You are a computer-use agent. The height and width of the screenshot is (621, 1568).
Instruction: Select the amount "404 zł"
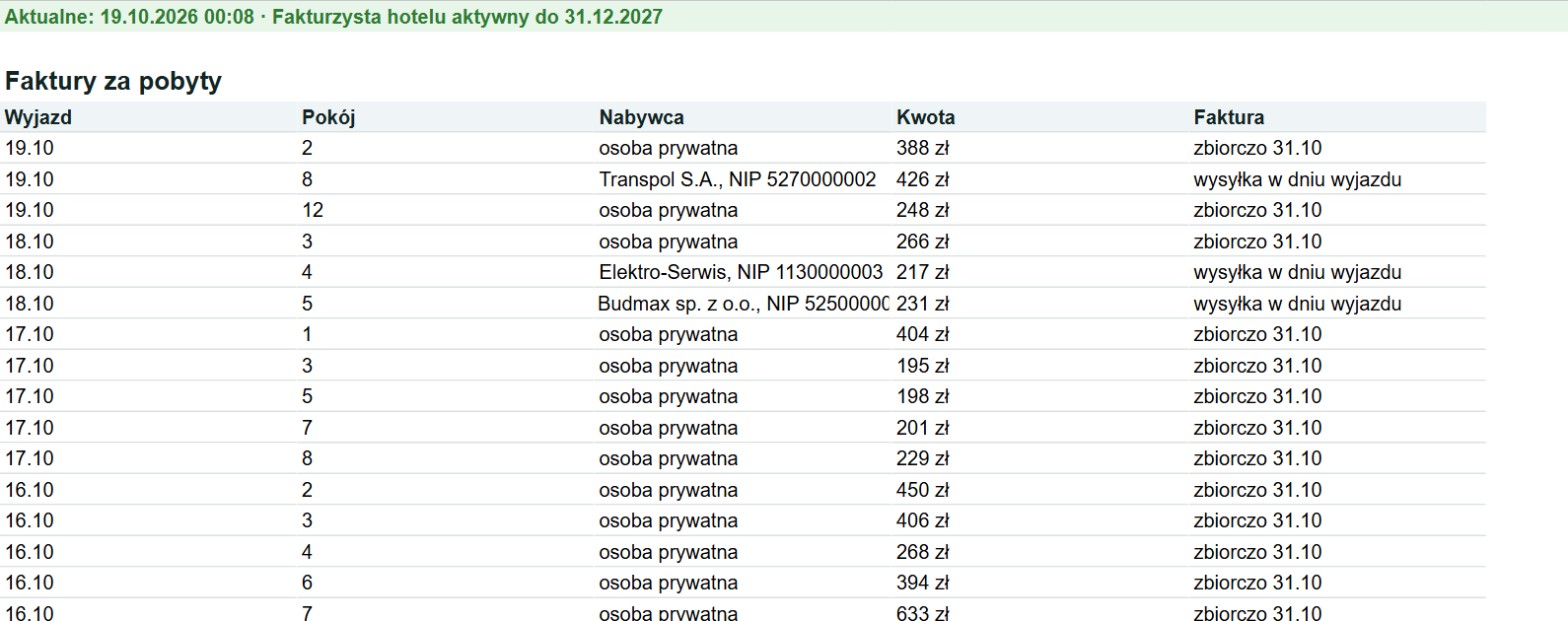(x=923, y=334)
